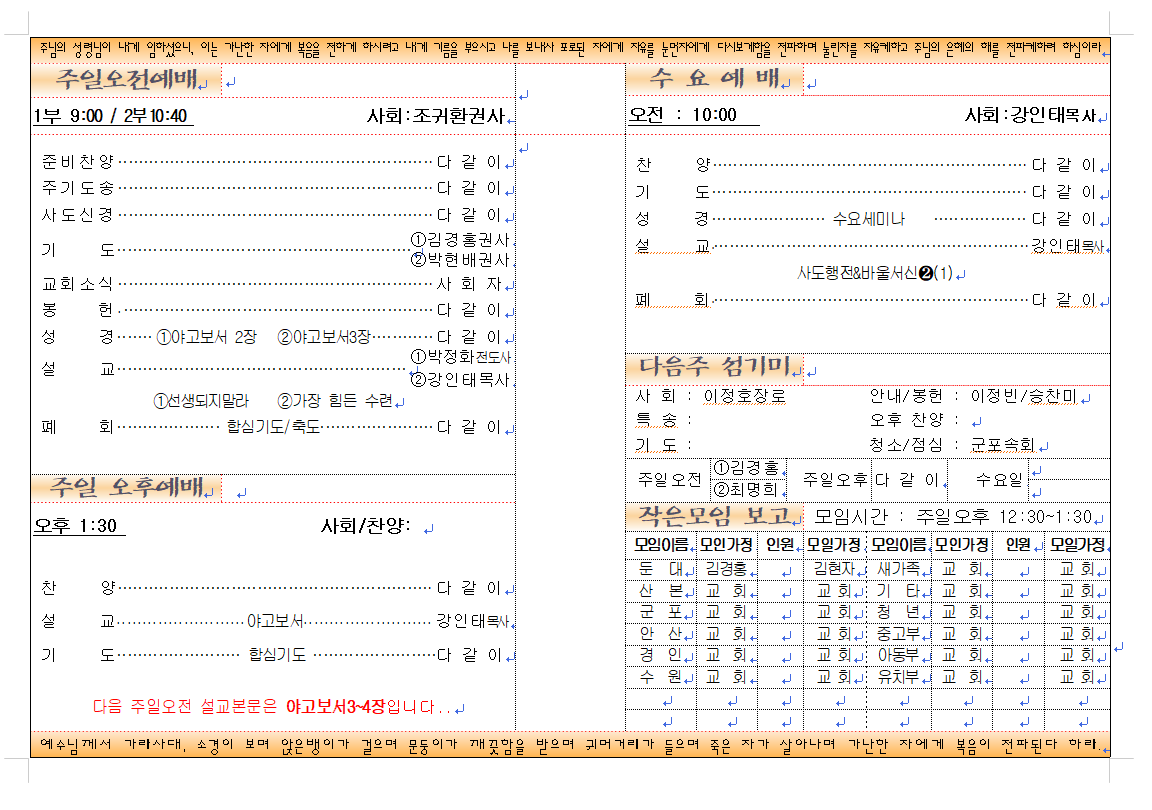Click the '주일 오후예배' section heading
Image resolution: width=1152 pixels, height=810 pixels.
[x=126, y=487]
